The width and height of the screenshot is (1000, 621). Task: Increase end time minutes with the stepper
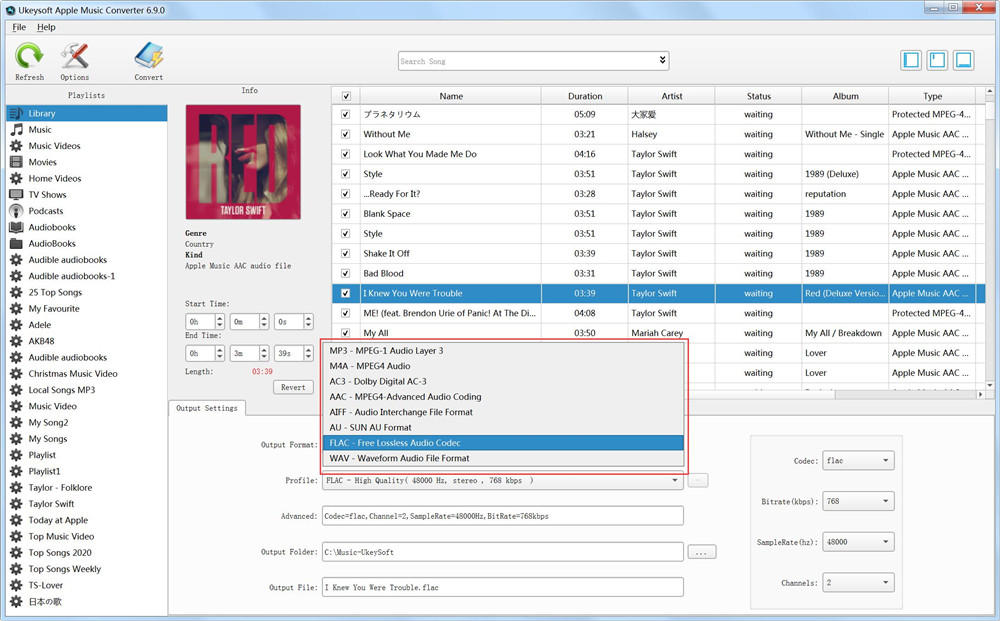263,350
